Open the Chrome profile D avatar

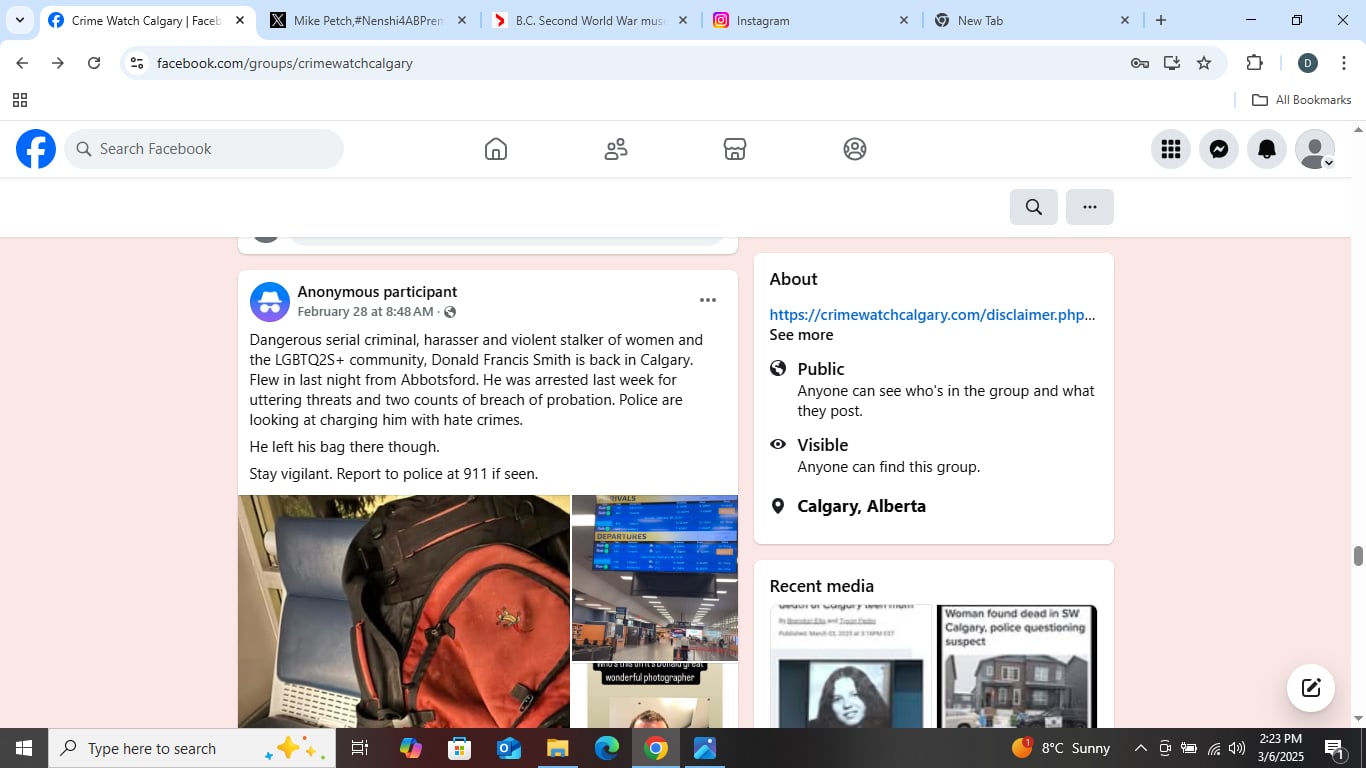[1307, 63]
